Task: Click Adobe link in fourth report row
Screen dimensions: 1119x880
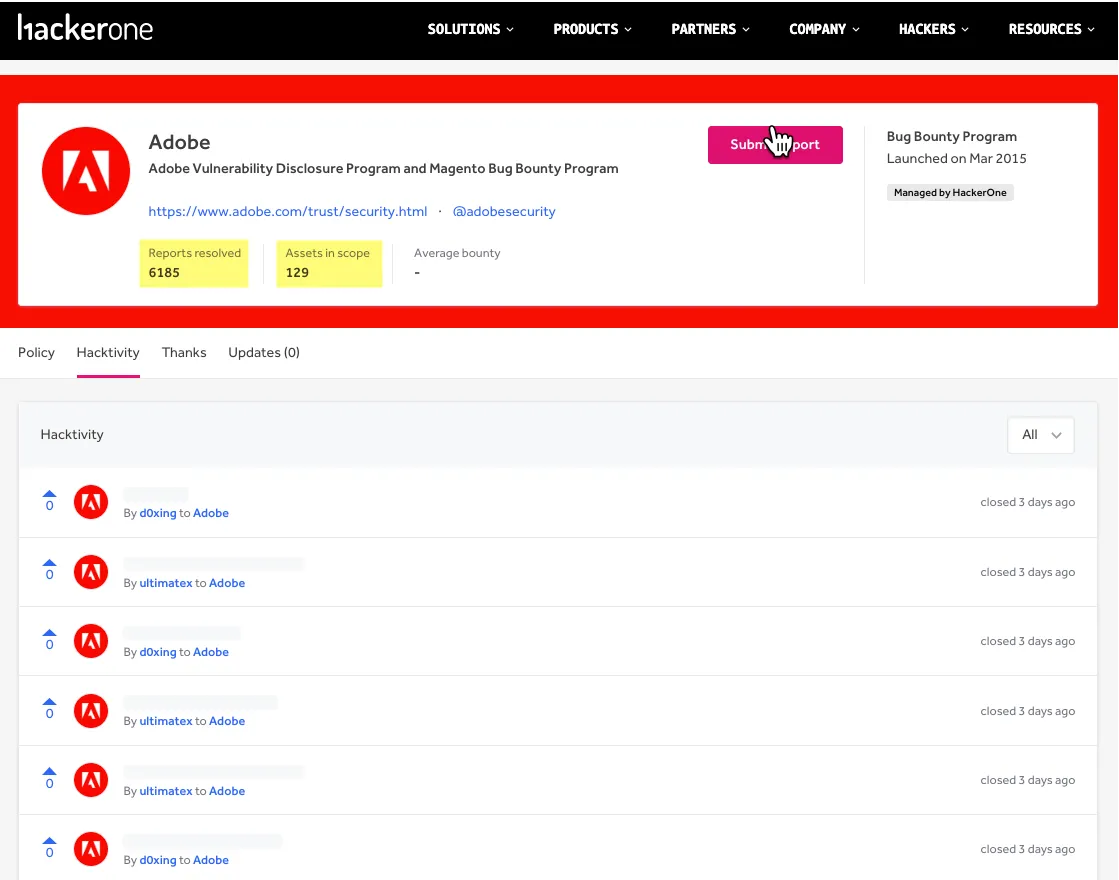Action: (x=227, y=722)
